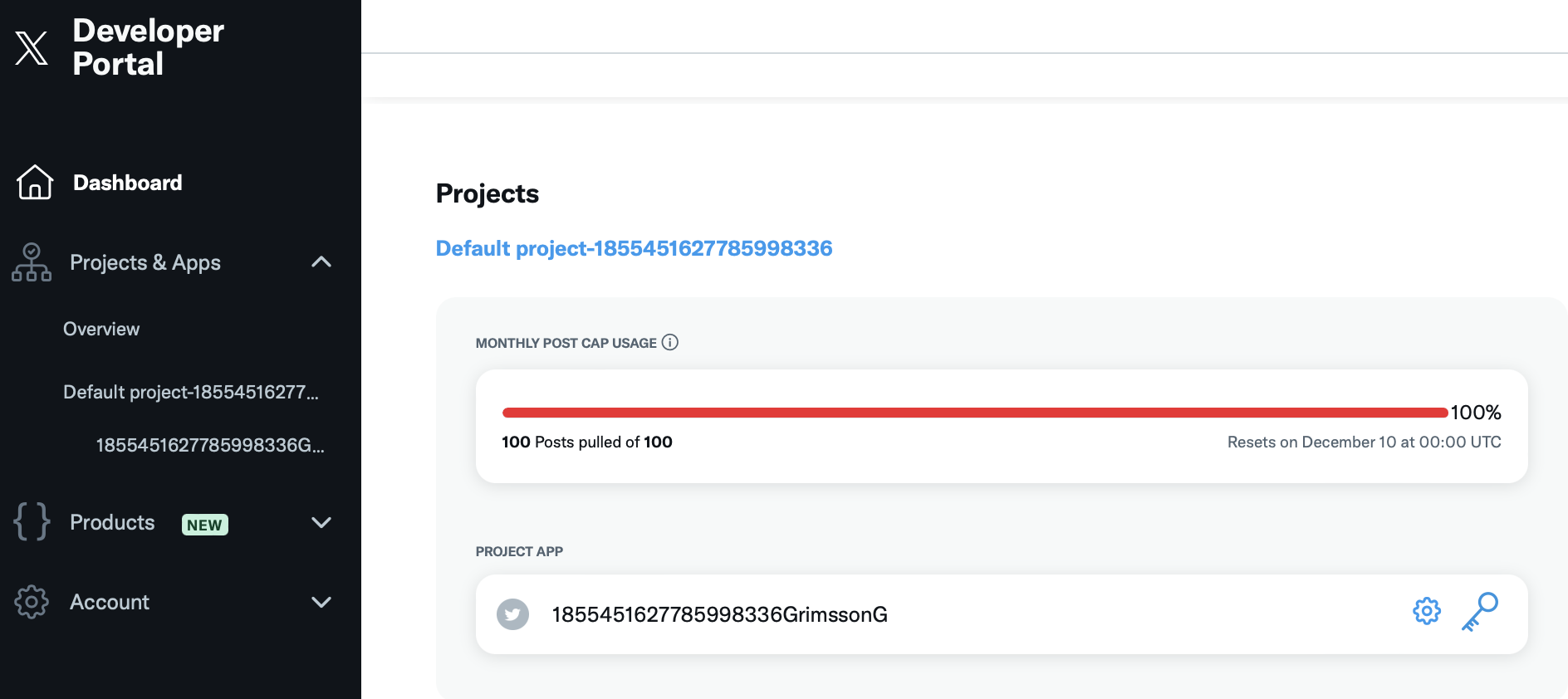This screenshot has height=699, width=1568.
Task: Select Overview in the sidebar
Action: 101,329
